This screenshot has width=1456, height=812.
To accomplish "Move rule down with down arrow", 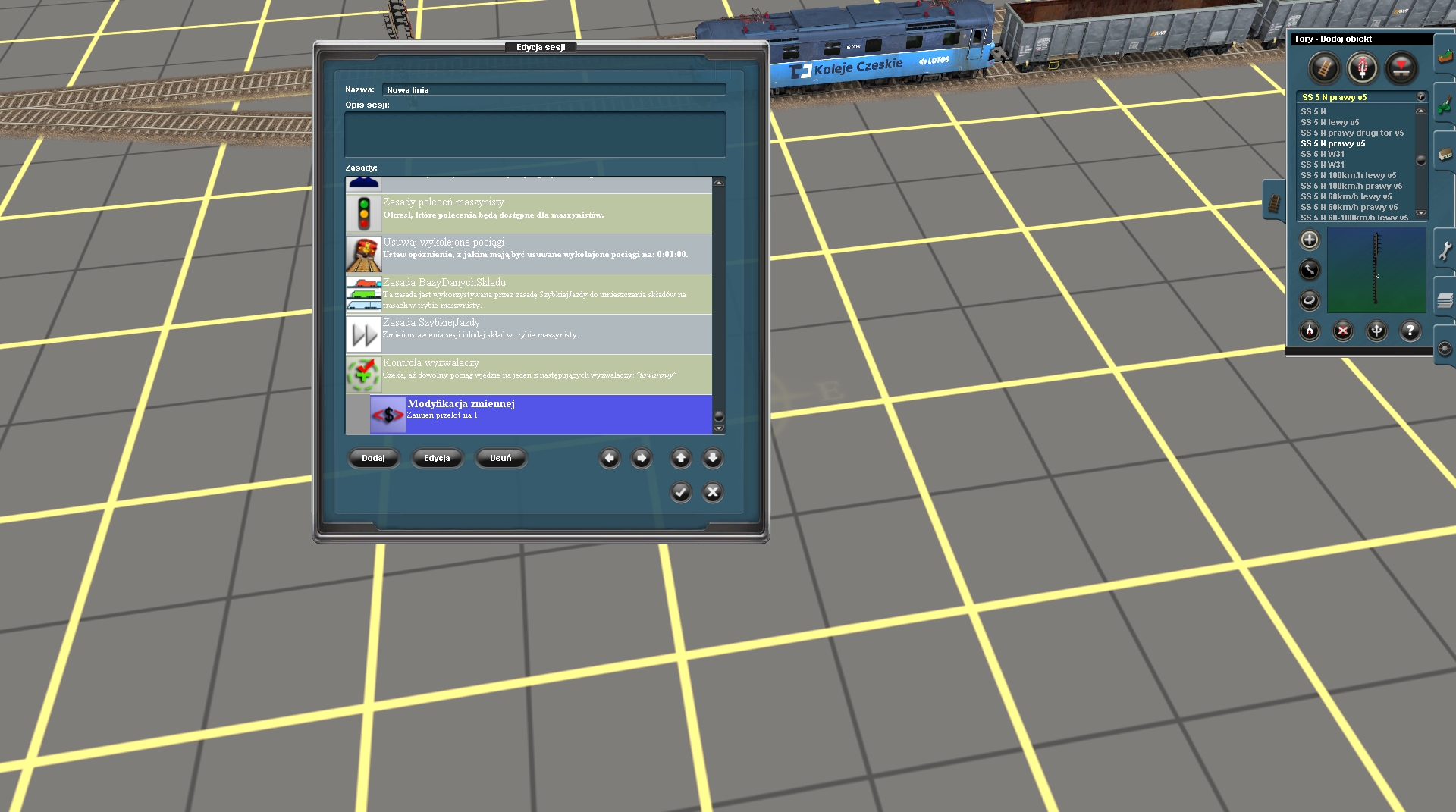I will pos(713,458).
